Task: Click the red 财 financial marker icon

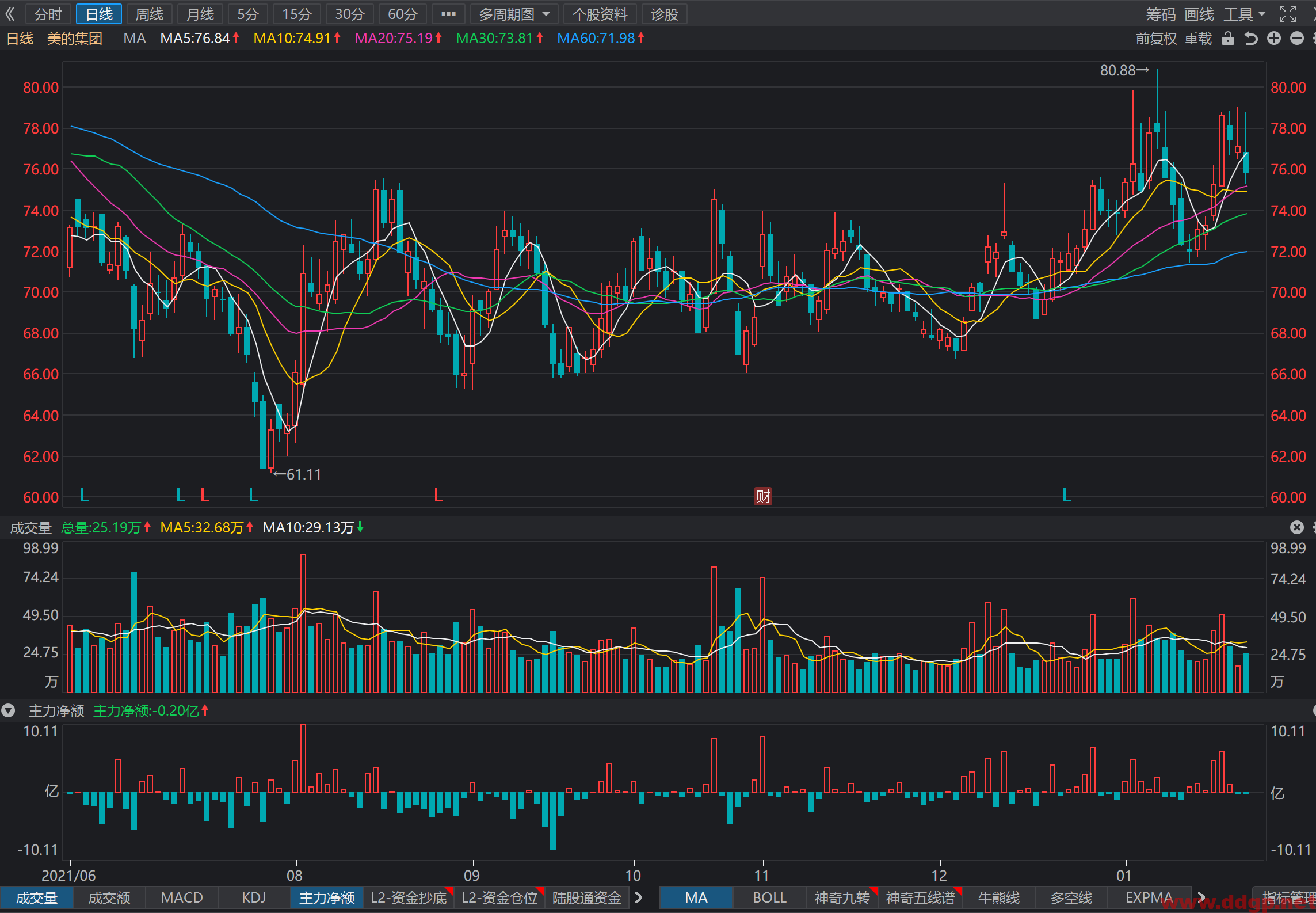Action: (763, 496)
